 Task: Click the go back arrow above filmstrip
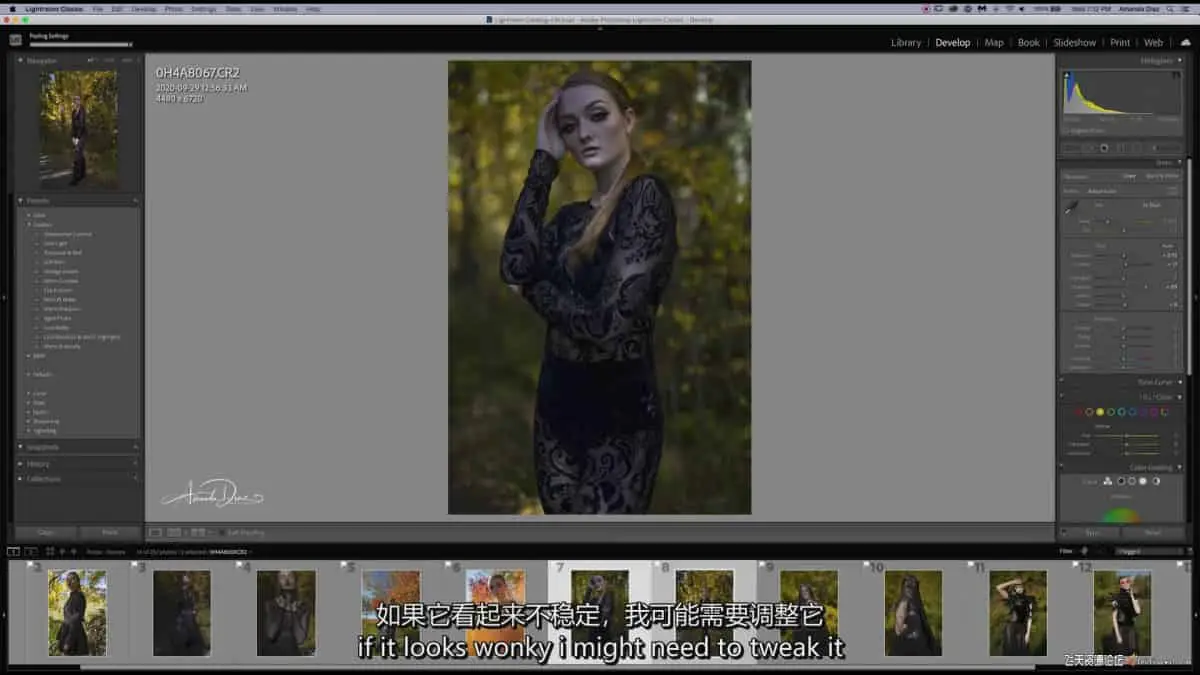click(62, 551)
